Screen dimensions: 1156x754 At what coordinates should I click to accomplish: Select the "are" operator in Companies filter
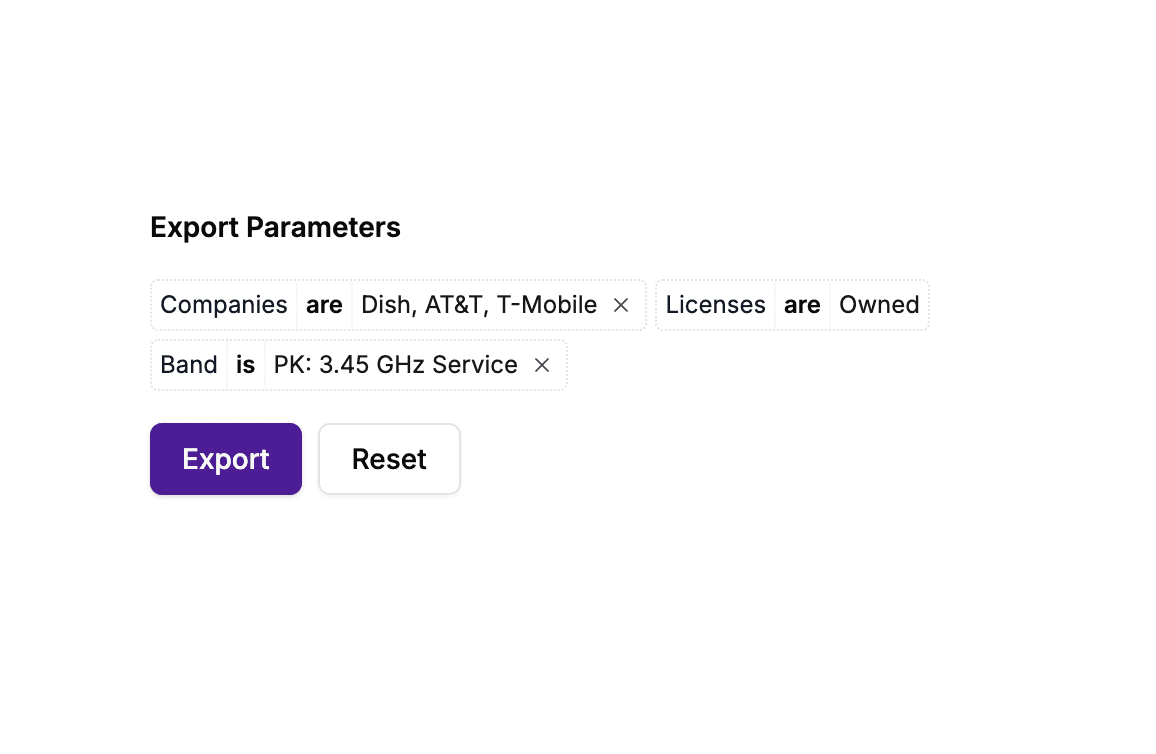[324, 305]
